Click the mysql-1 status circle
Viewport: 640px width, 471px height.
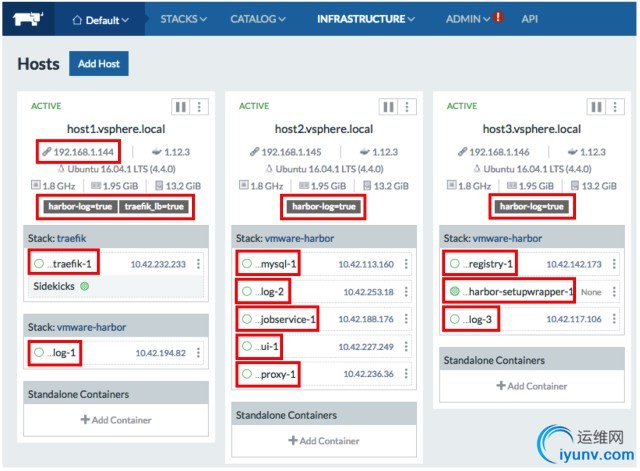point(247,264)
